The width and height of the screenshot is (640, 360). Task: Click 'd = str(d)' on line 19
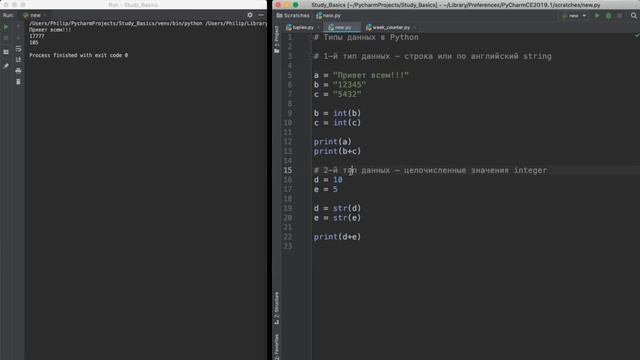pyautogui.click(x=338, y=208)
